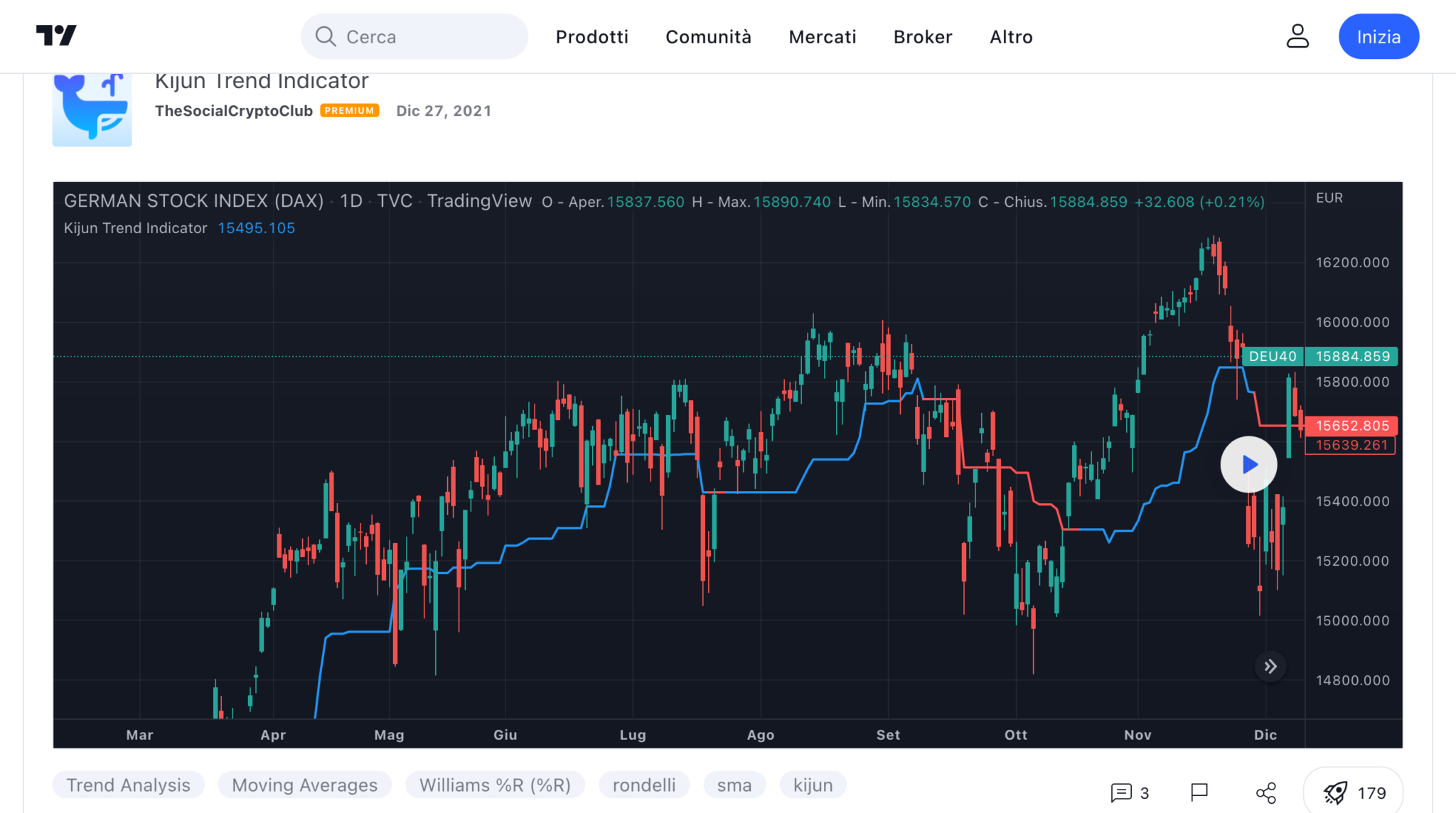Click the whale avatar thumbnail
The width and height of the screenshot is (1456, 813).
[92, 110]
